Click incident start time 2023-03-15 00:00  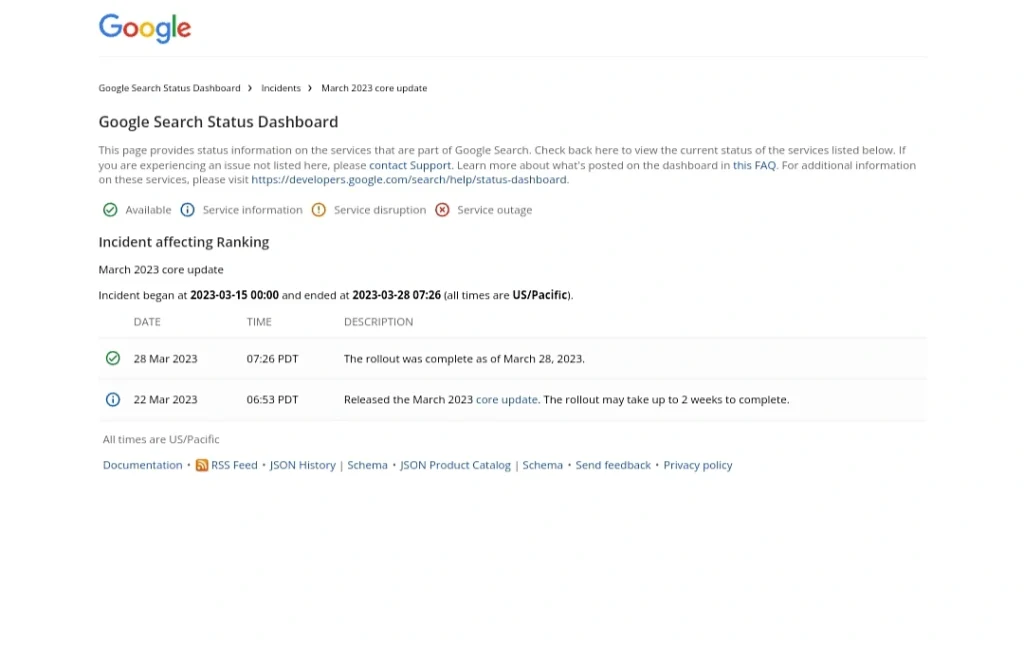coord(234,295)
